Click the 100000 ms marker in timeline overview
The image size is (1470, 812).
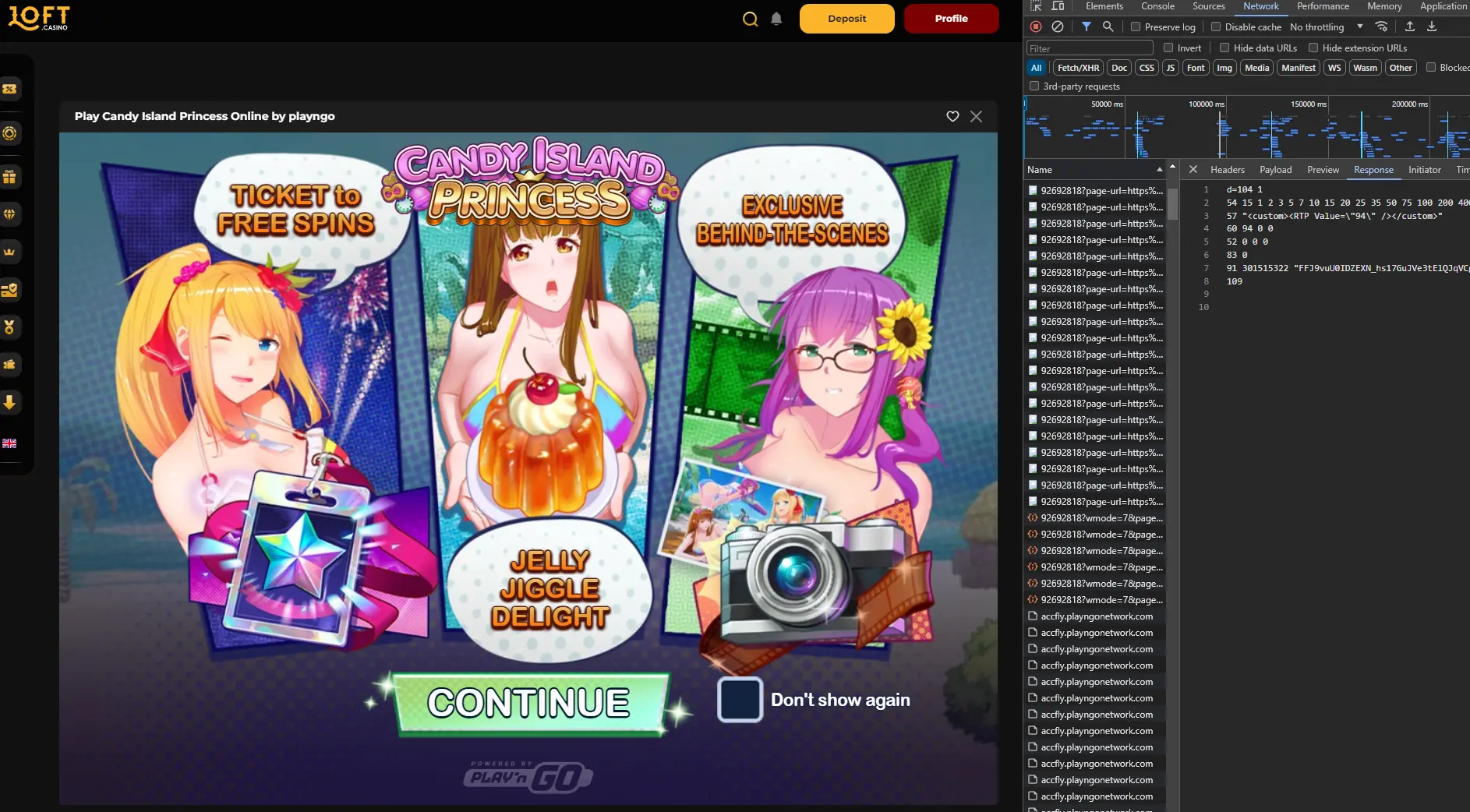[1206, 104]
